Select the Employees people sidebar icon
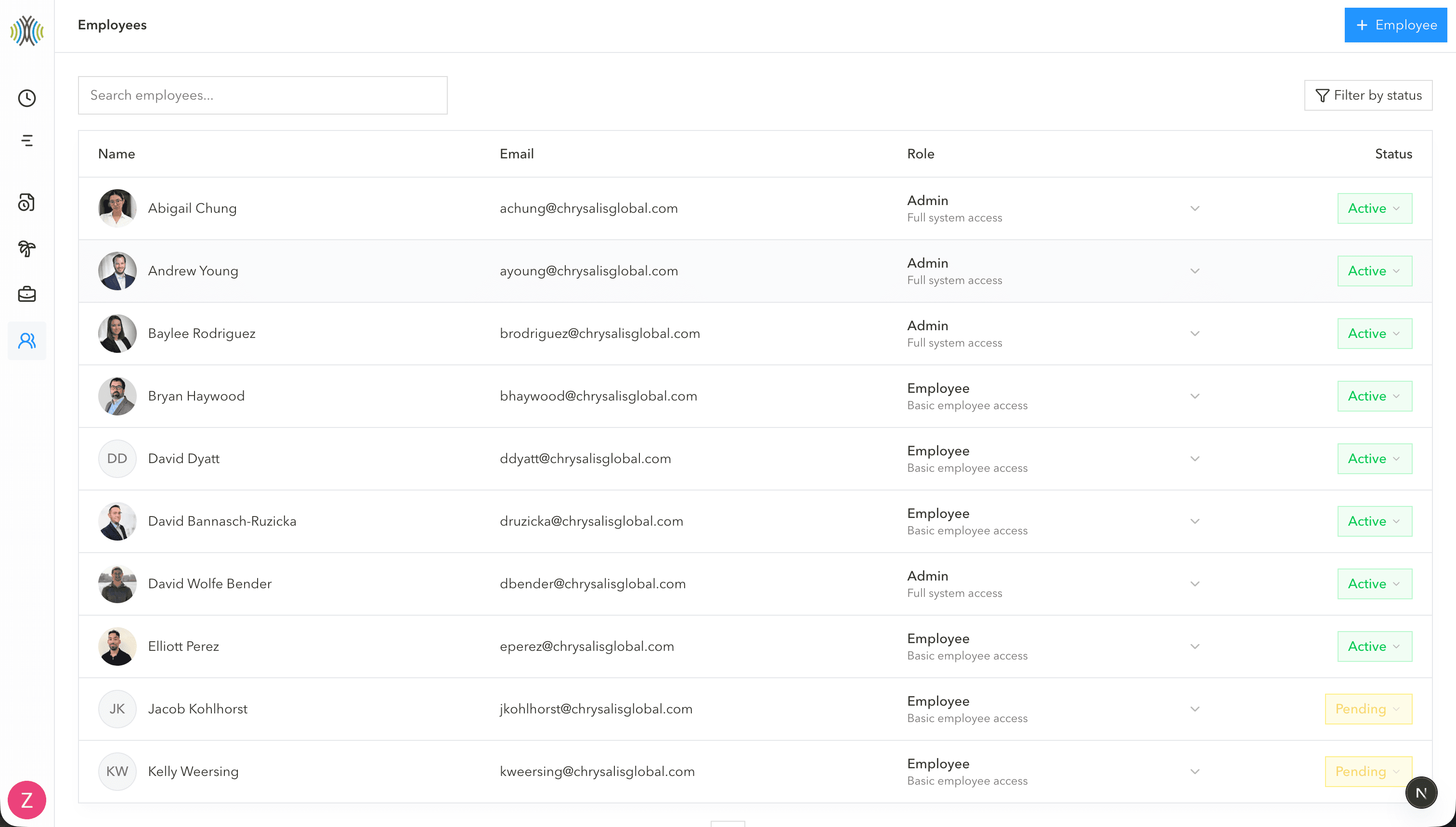This screenshot has height=827, width=1456. pyautogui.click(x=26, y=340)
